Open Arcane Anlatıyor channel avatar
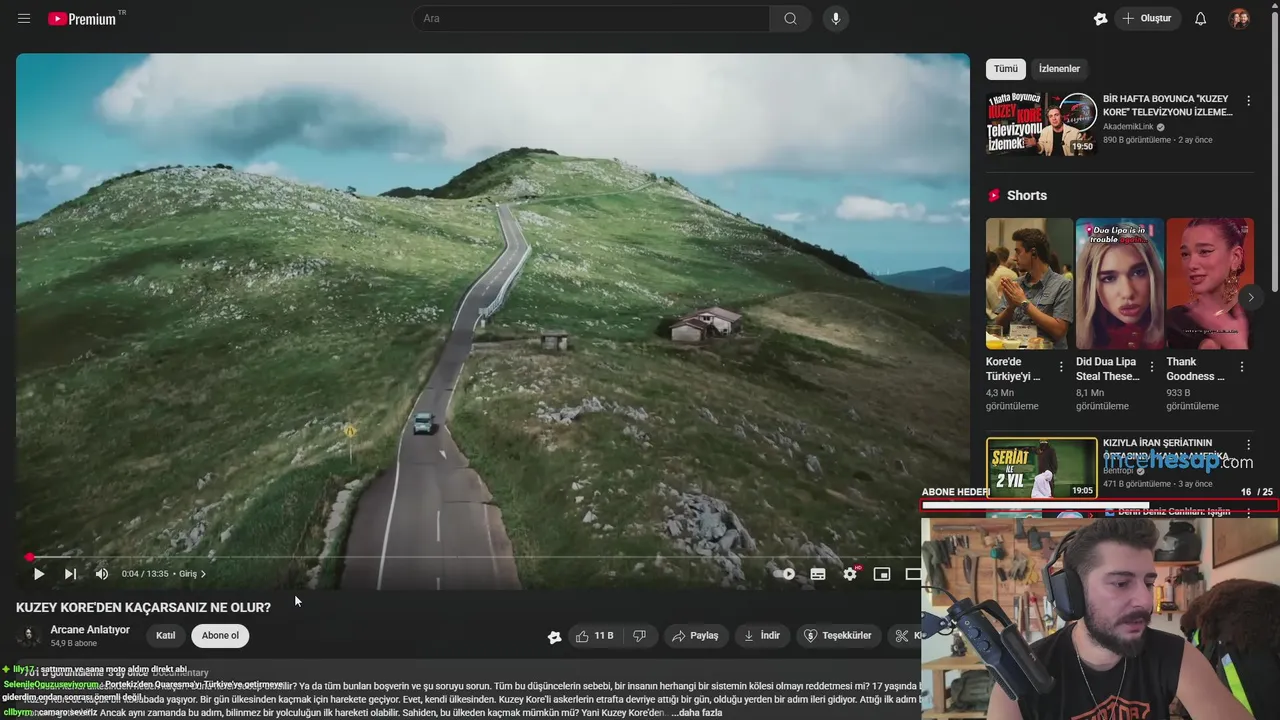The image size is (1280, 720). (29, 636)
